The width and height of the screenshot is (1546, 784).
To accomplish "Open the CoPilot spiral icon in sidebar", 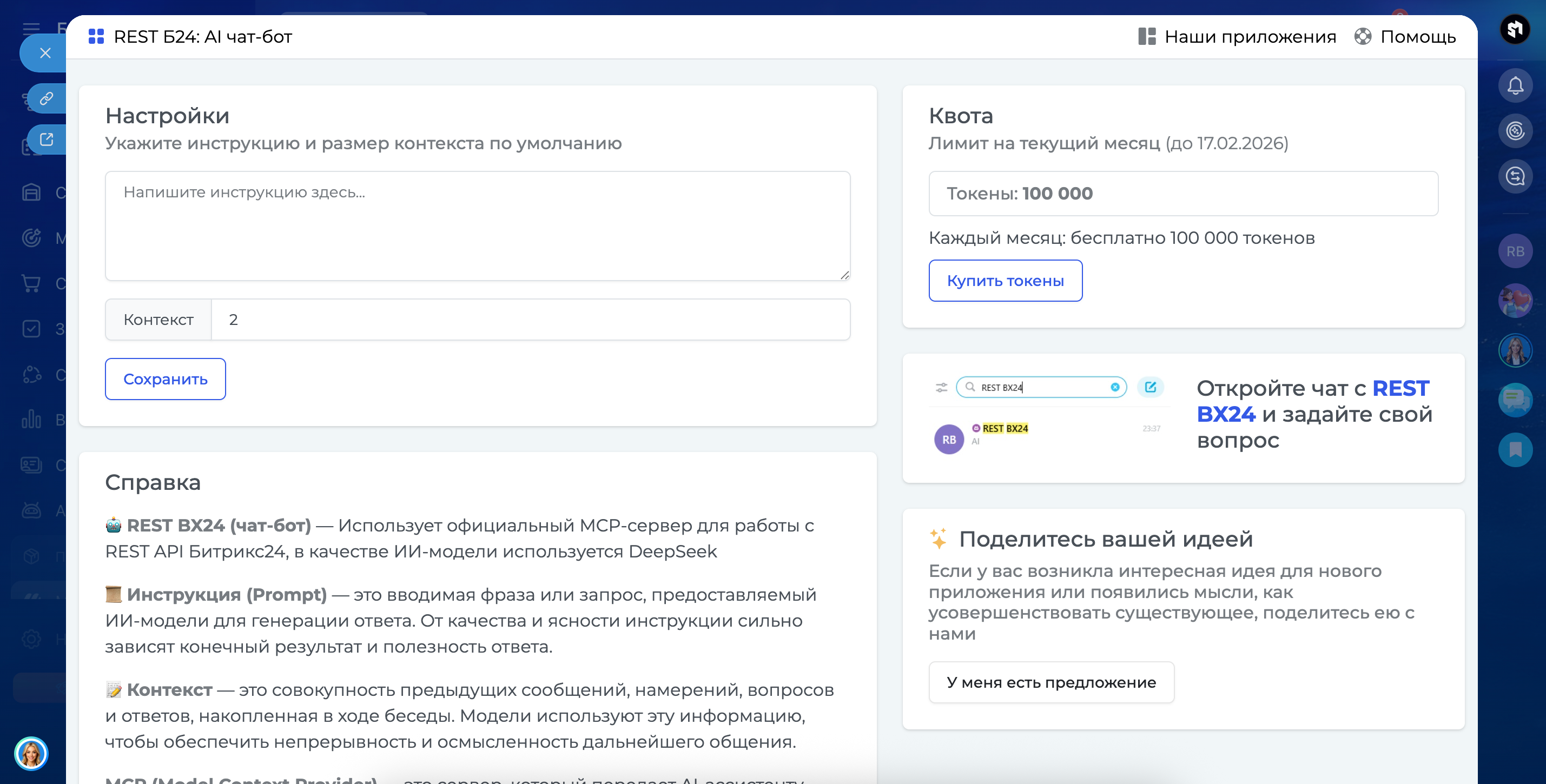I will 1515,131.
